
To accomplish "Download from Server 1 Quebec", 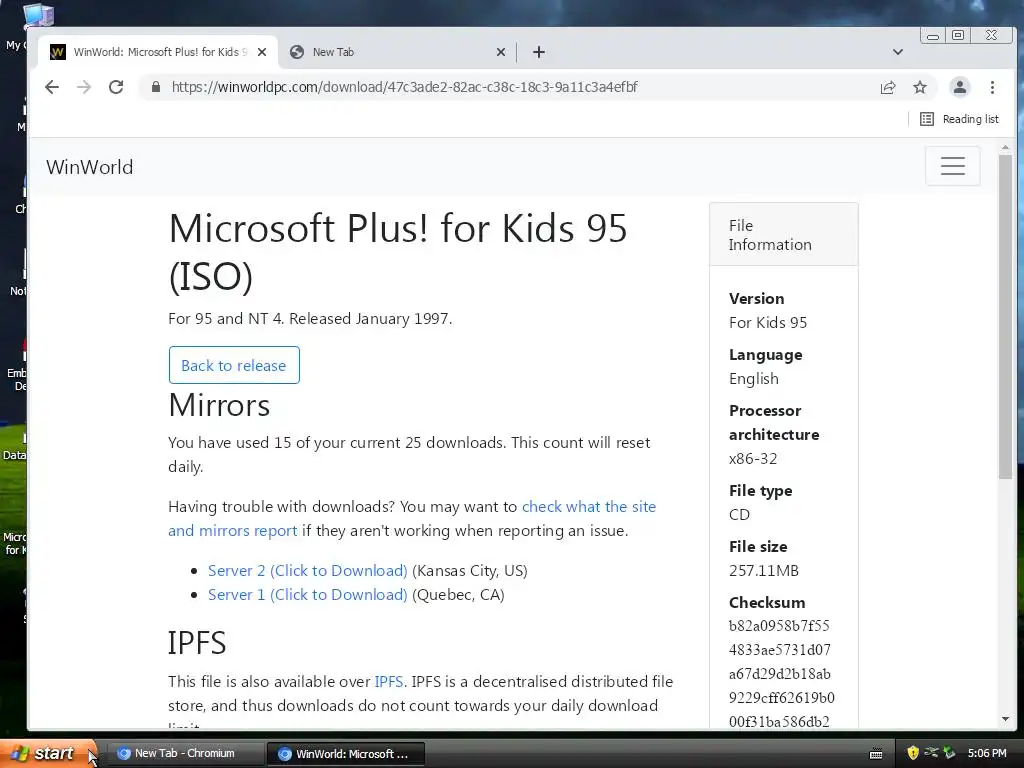I will (308, 595).
